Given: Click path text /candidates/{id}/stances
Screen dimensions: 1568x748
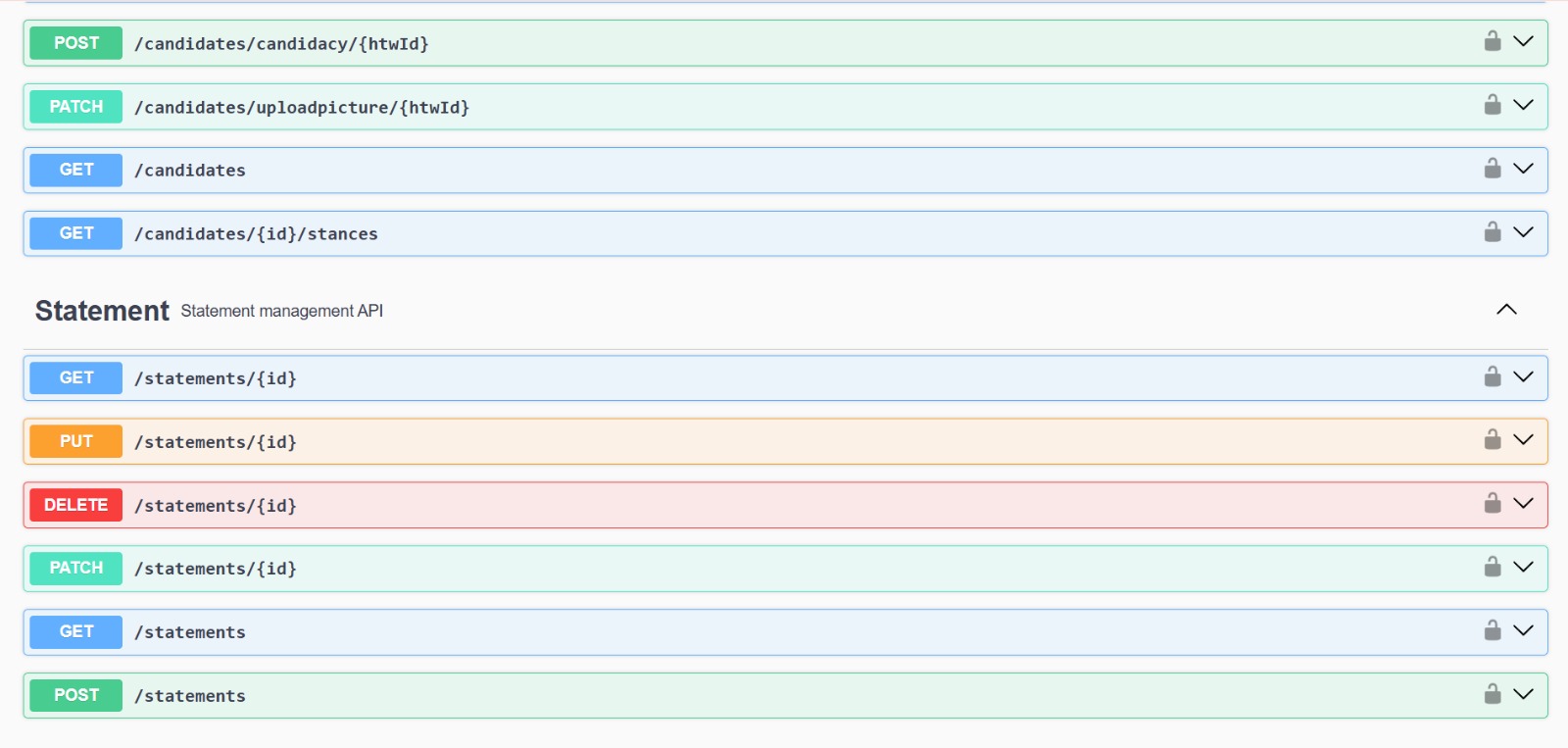Looking at the screenshot, I should (x=256, y=234).
